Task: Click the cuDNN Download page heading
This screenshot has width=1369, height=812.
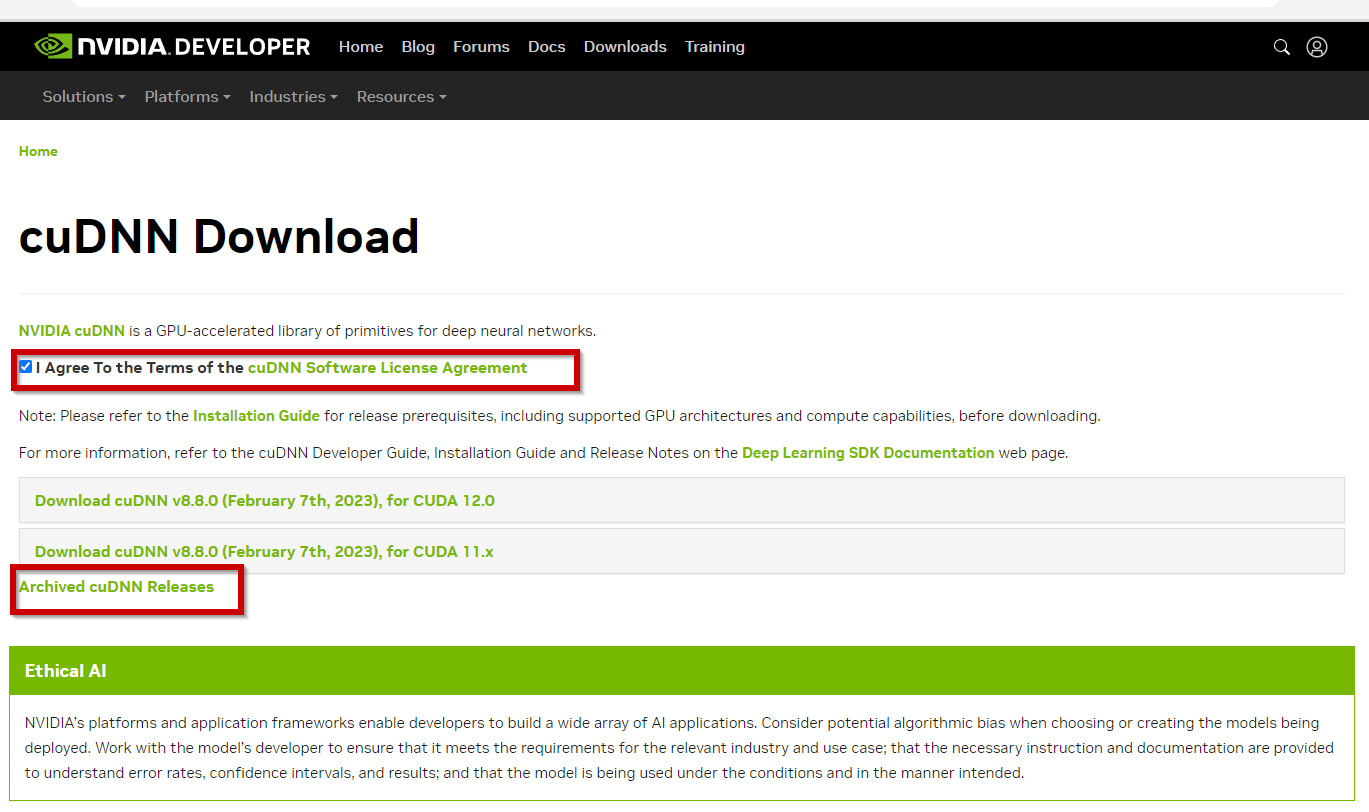Action: point(219,237)
